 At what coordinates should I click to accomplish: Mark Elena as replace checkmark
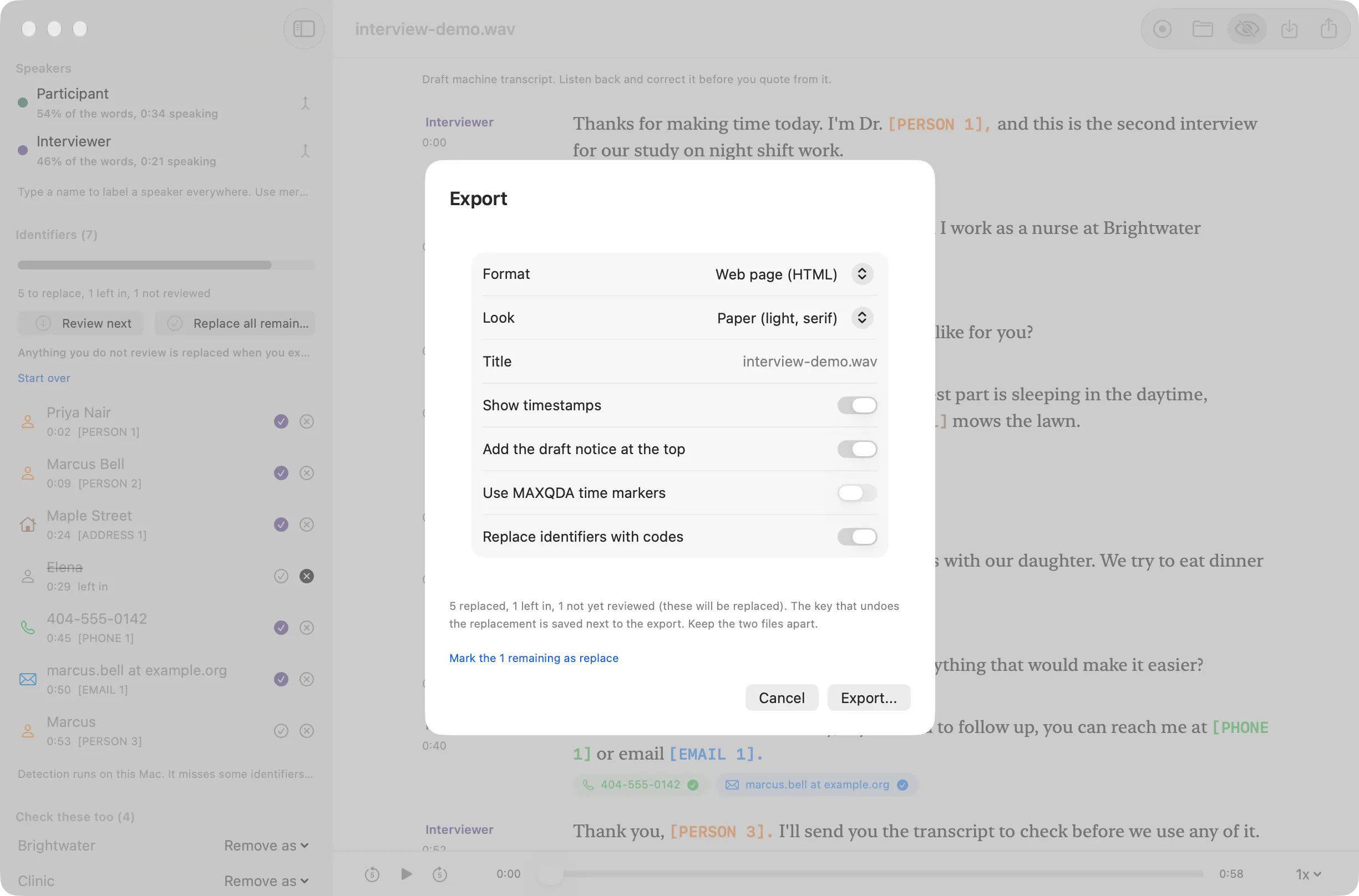click(281, 576)
